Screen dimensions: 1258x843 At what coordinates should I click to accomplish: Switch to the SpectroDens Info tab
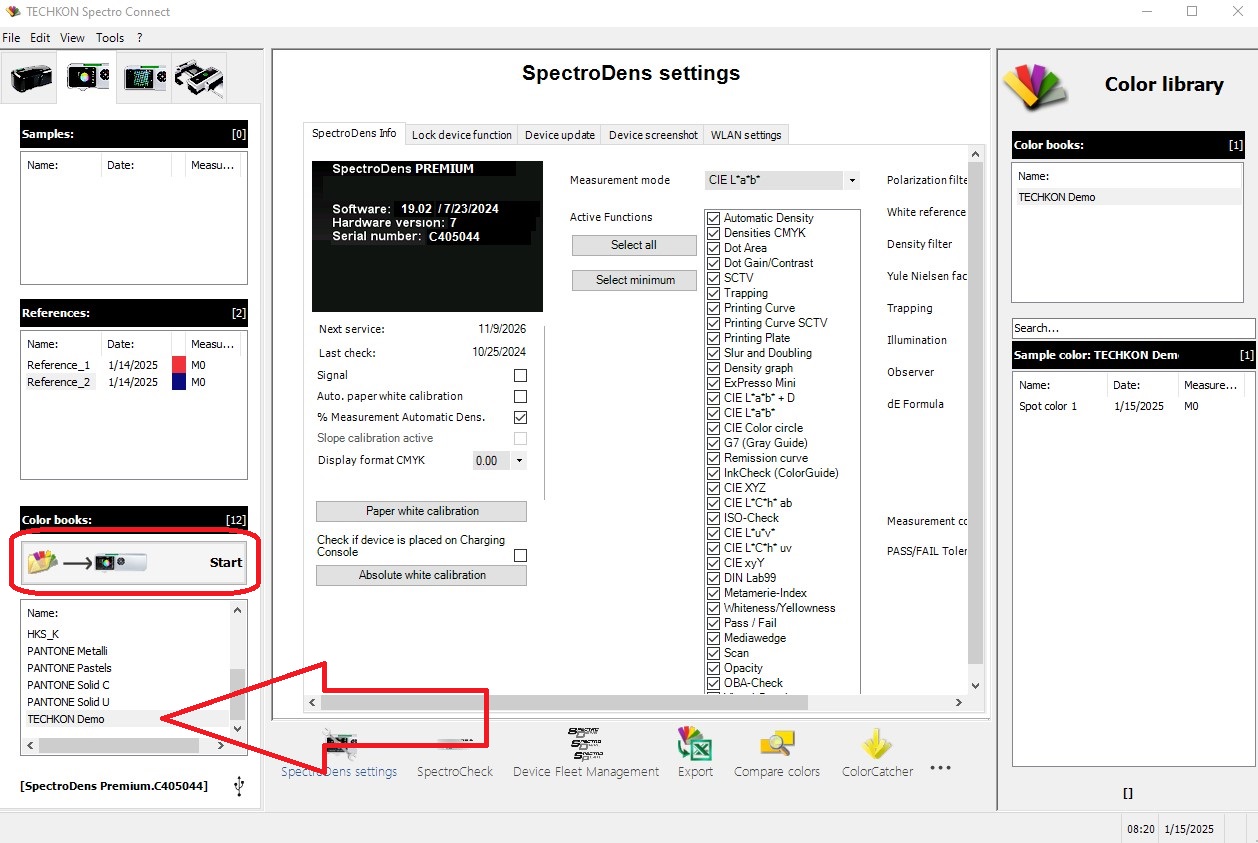pos(354,133)
